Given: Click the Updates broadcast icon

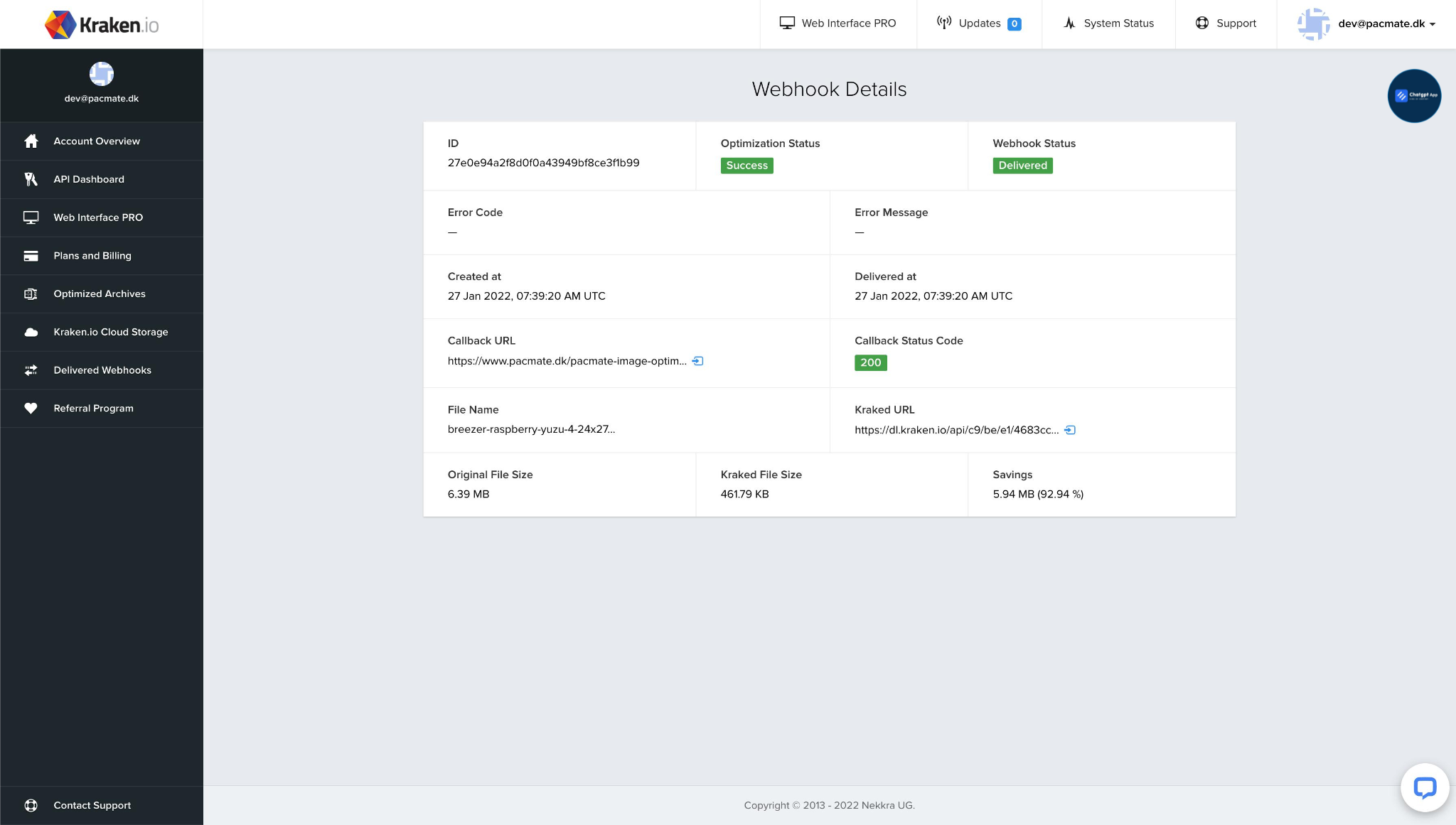Looking at the screenshot, I should [x=944, y=23].
